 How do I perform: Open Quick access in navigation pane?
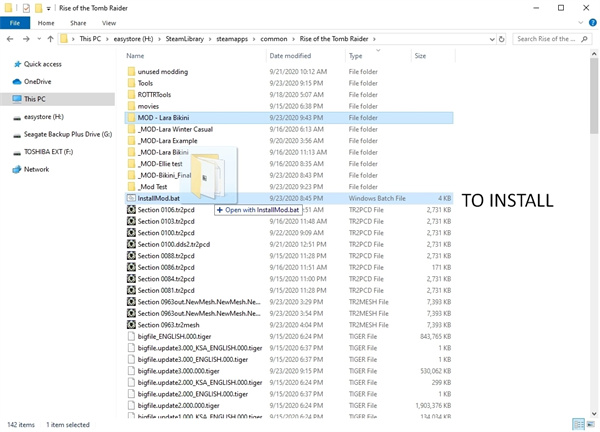click(42, 64)
